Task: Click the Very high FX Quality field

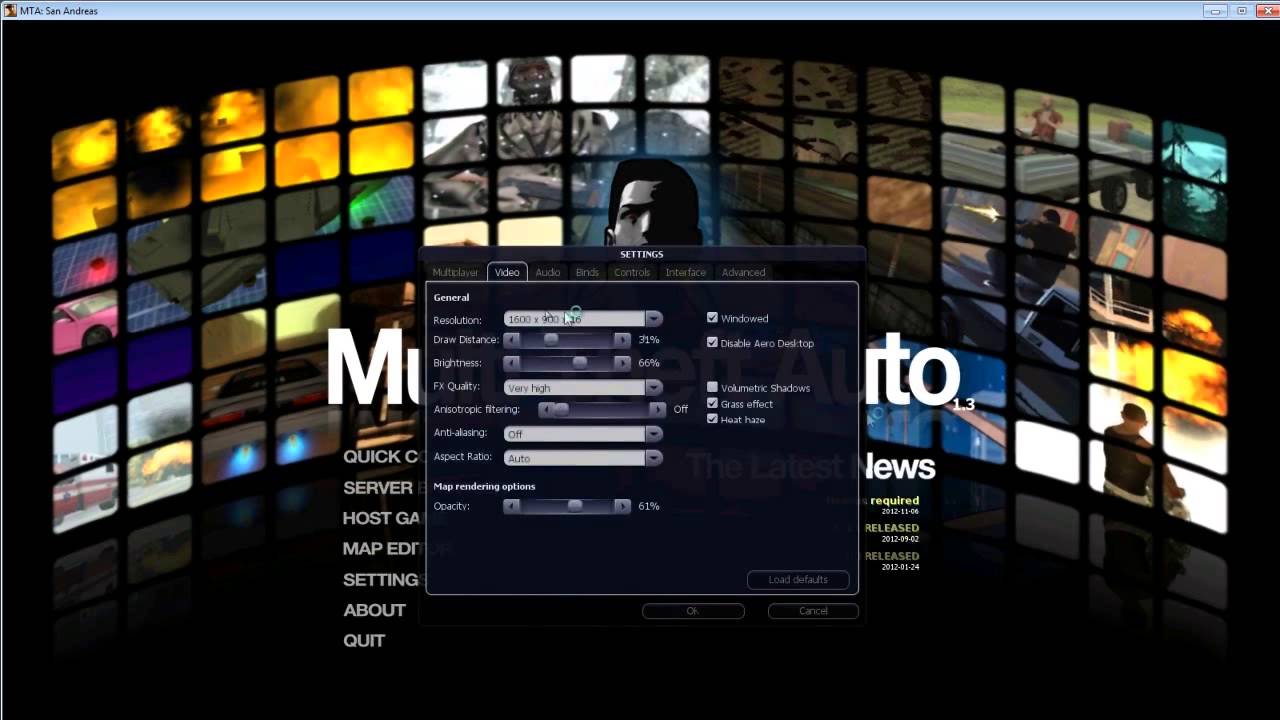Action: (575, 387)
